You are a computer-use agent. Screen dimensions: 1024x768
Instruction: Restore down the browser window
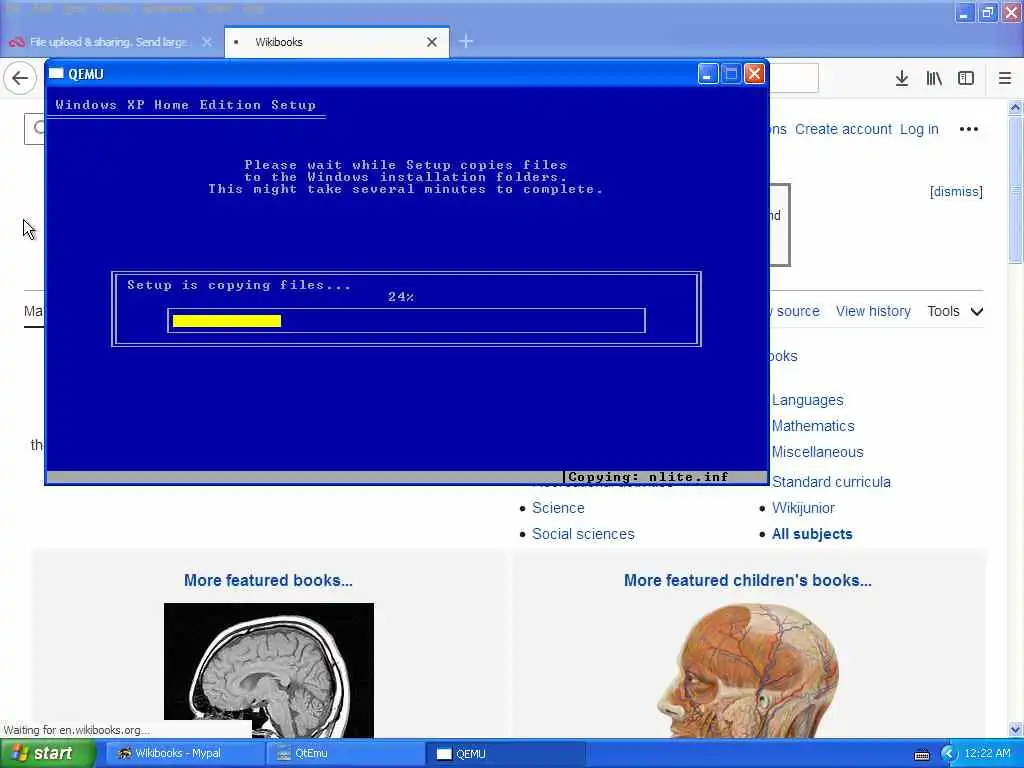tap(988, 12)
